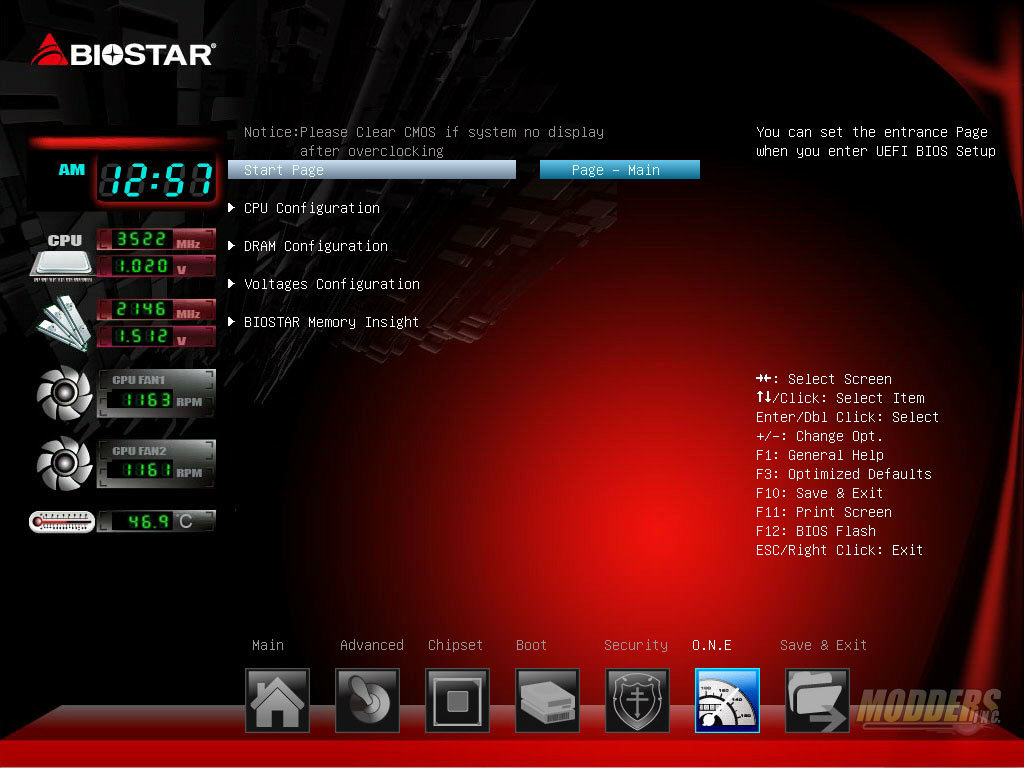Viewport: 1024px width, 768px height.
Task: Switch to the Security tab label
Action: [x=635, y=645]
